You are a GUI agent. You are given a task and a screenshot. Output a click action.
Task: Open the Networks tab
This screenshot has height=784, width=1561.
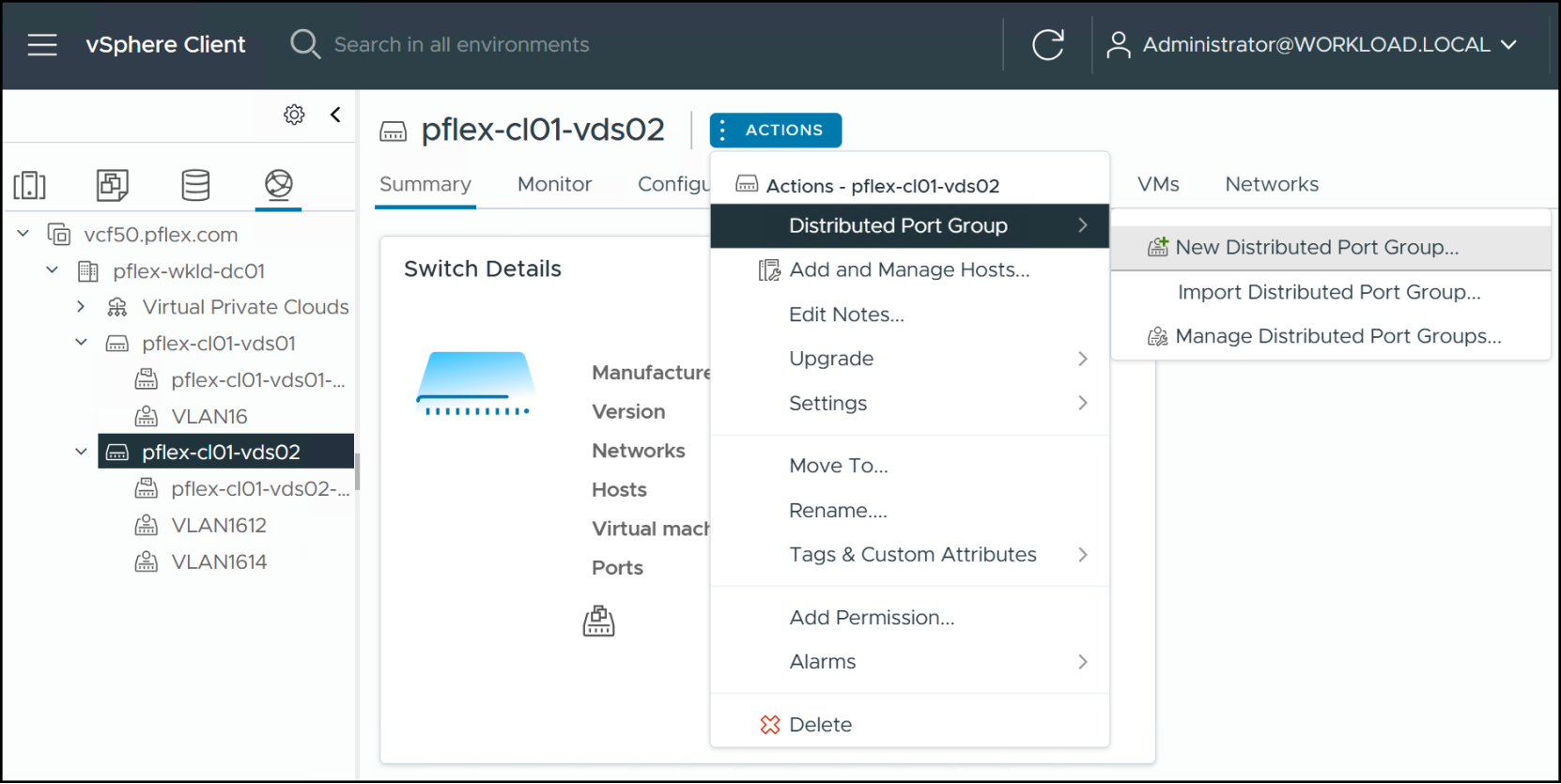point(1272,185)
